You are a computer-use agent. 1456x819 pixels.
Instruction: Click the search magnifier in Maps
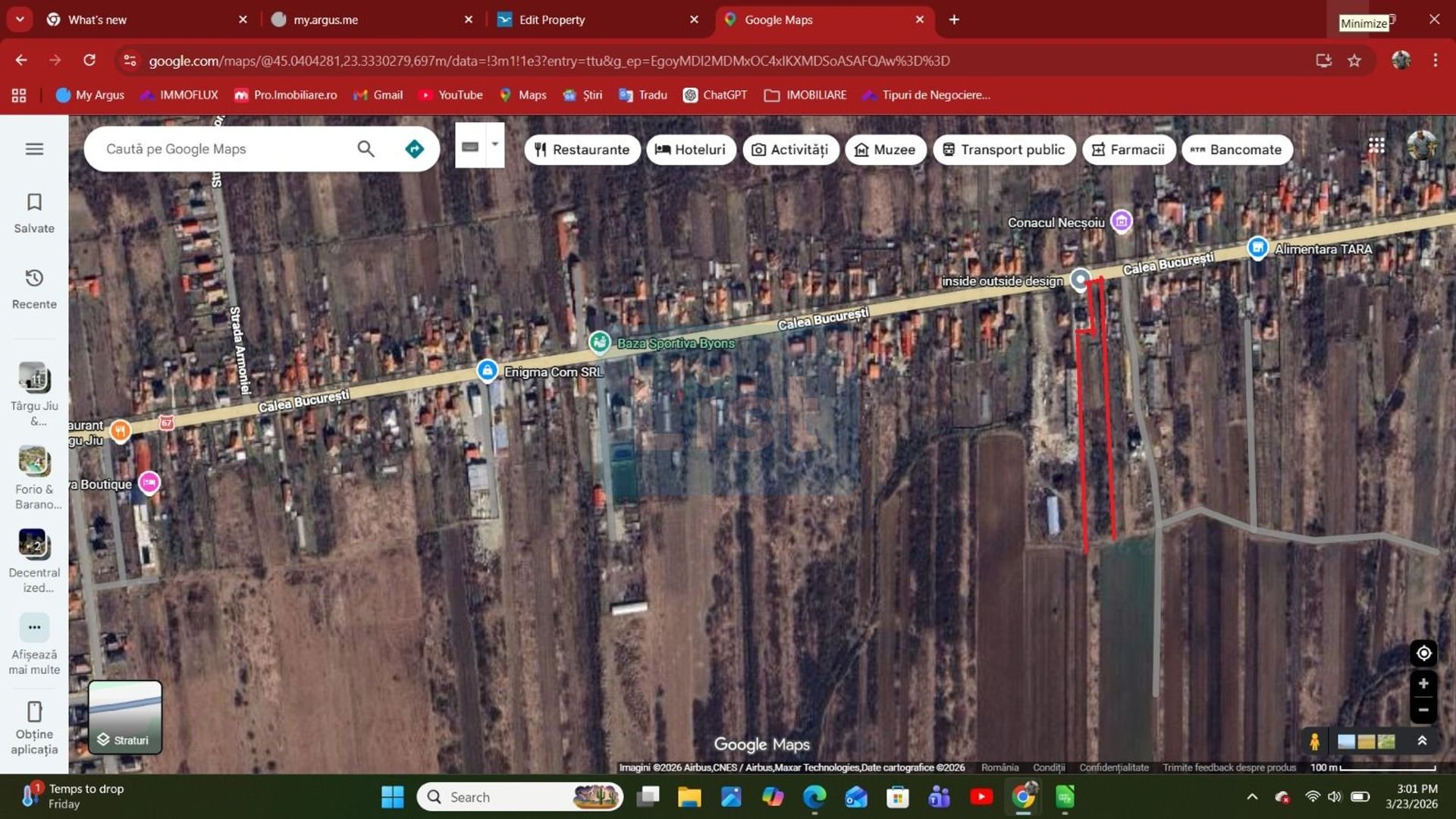pos(366,149)
